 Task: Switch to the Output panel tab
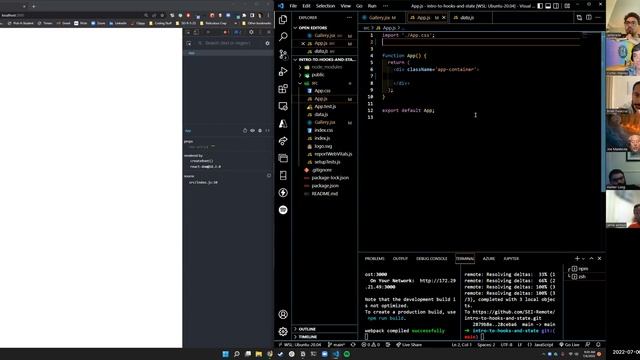point(400,259)
